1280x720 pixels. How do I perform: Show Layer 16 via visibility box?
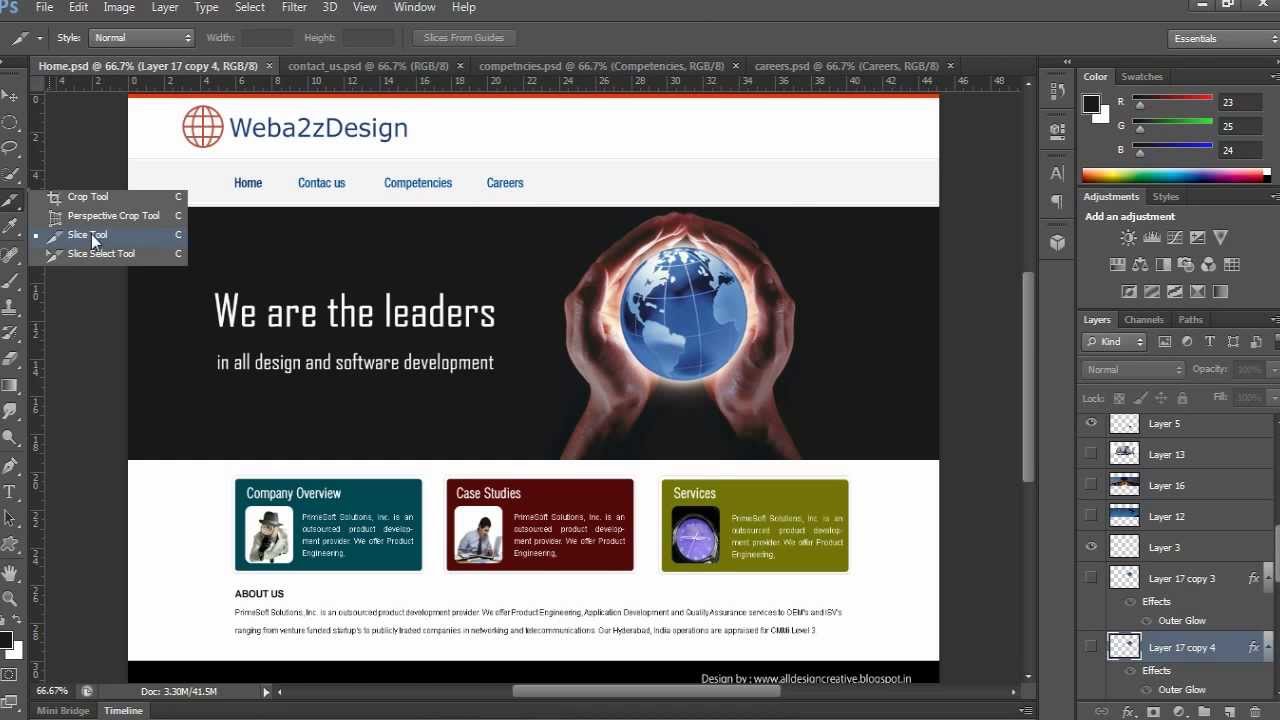[1091, 485]
